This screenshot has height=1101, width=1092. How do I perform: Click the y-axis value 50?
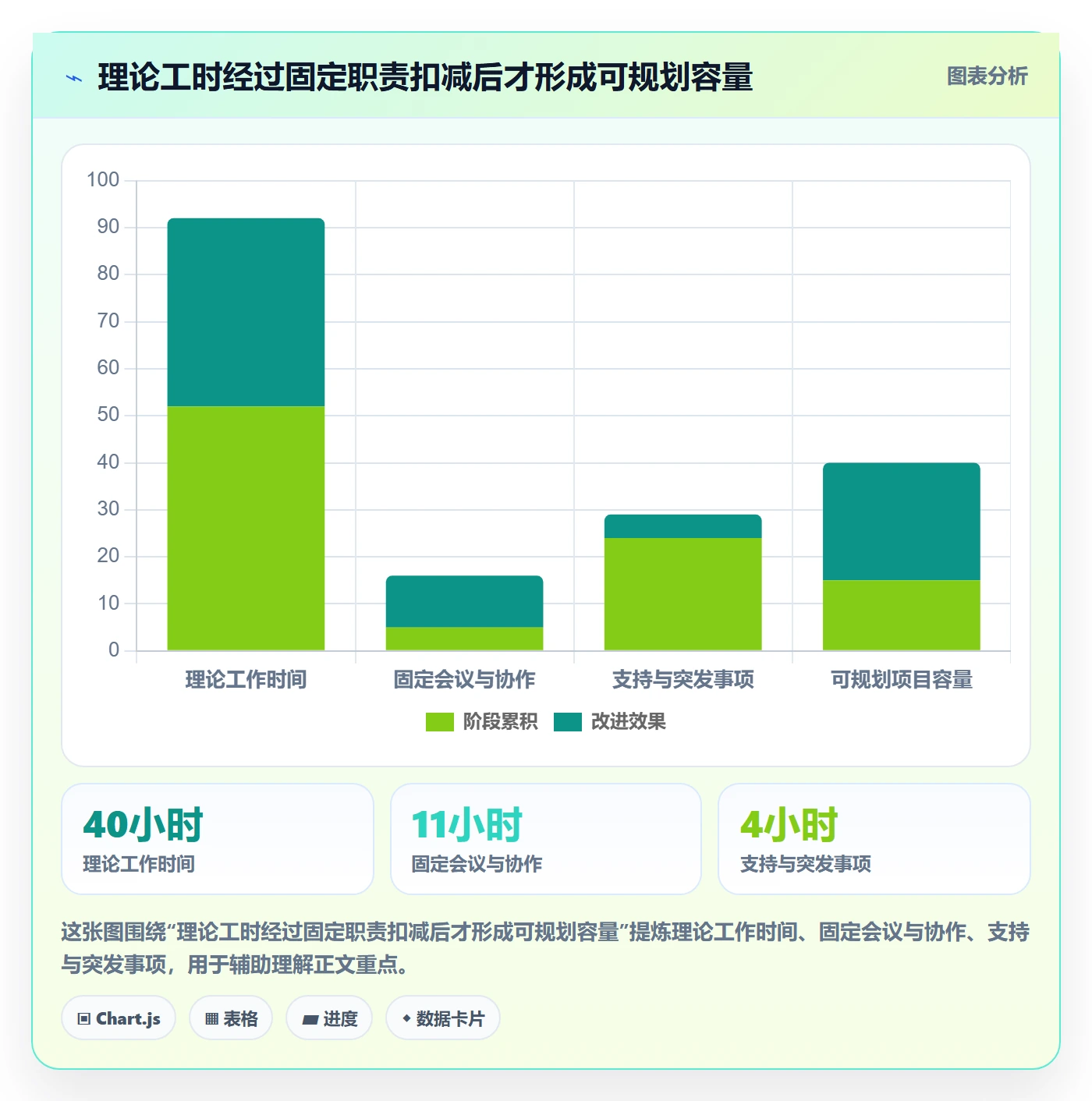click(x=108, y=415)
